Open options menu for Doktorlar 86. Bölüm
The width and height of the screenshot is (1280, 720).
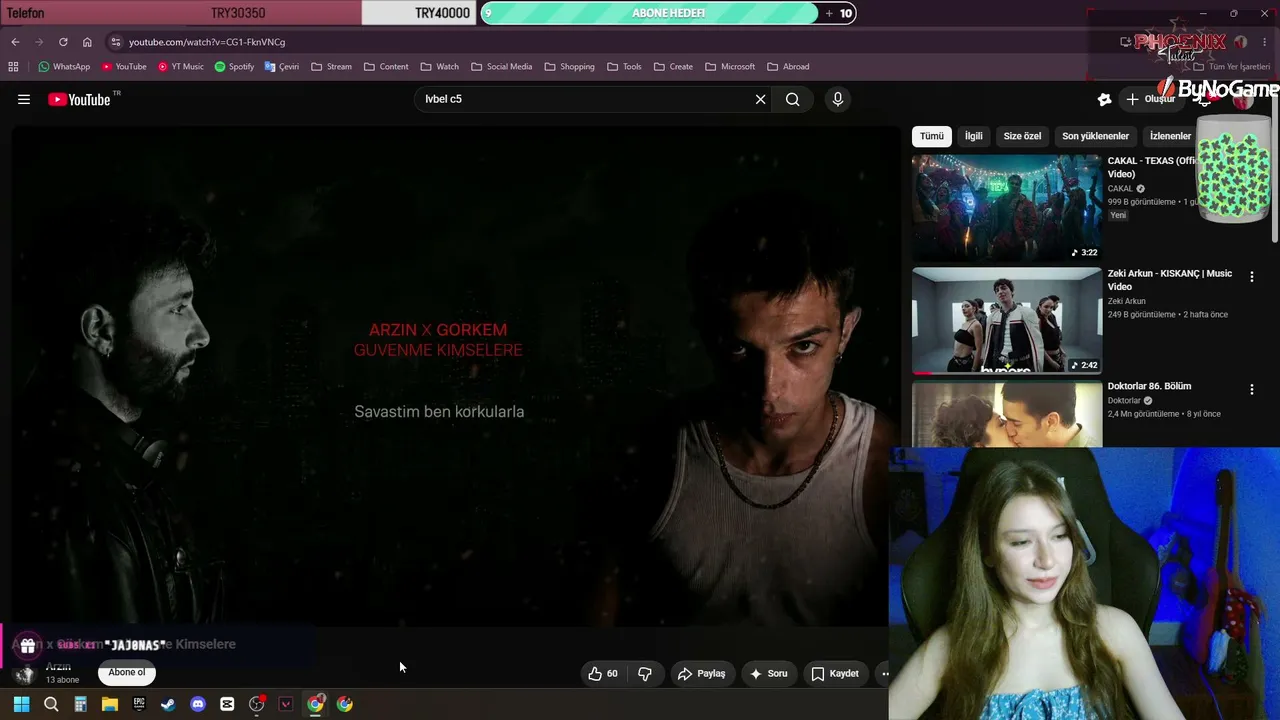(x=1251, y=389)
